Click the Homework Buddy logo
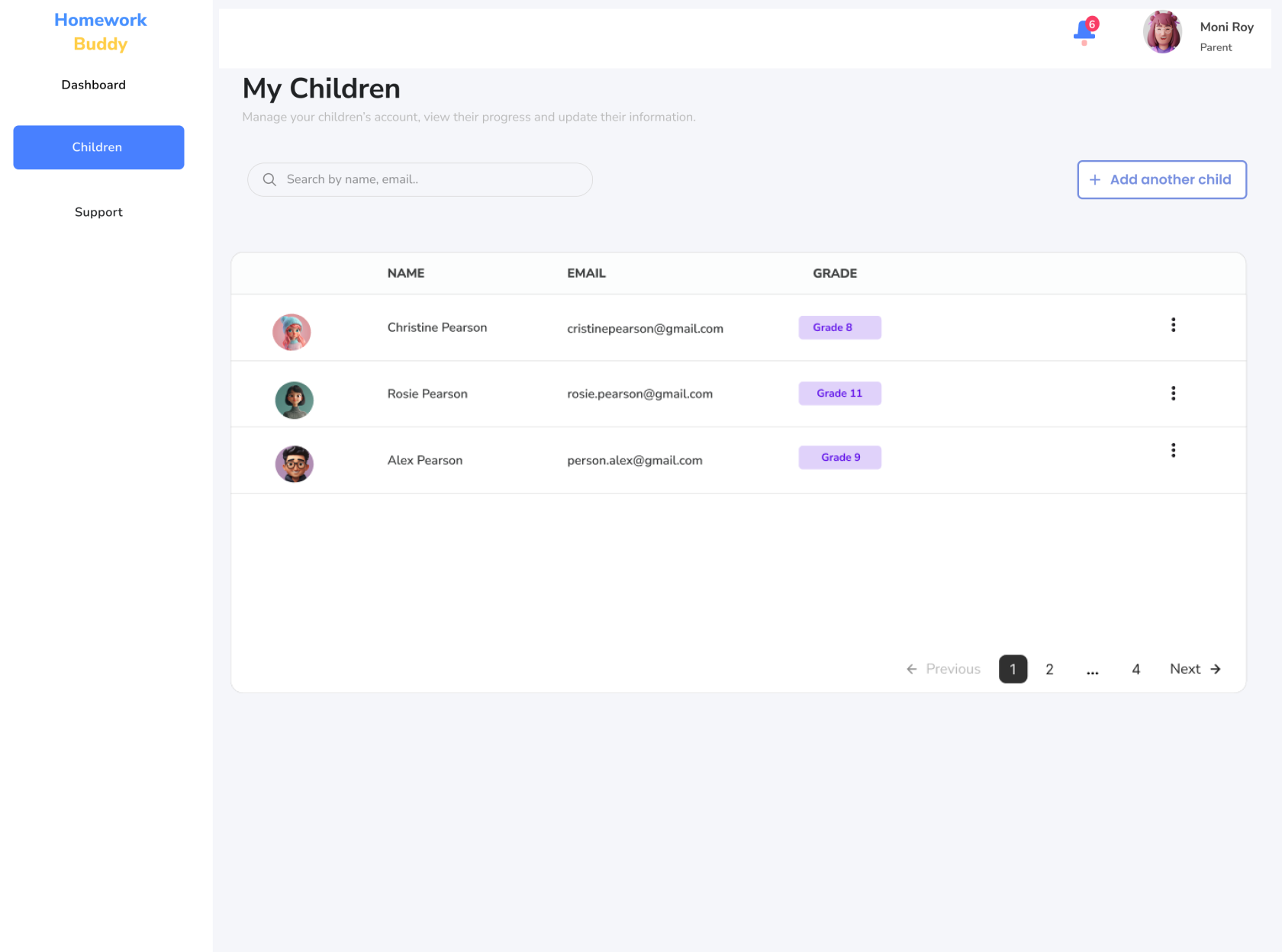This screenshot has height=952, width=1282. (x=100, y=32)
